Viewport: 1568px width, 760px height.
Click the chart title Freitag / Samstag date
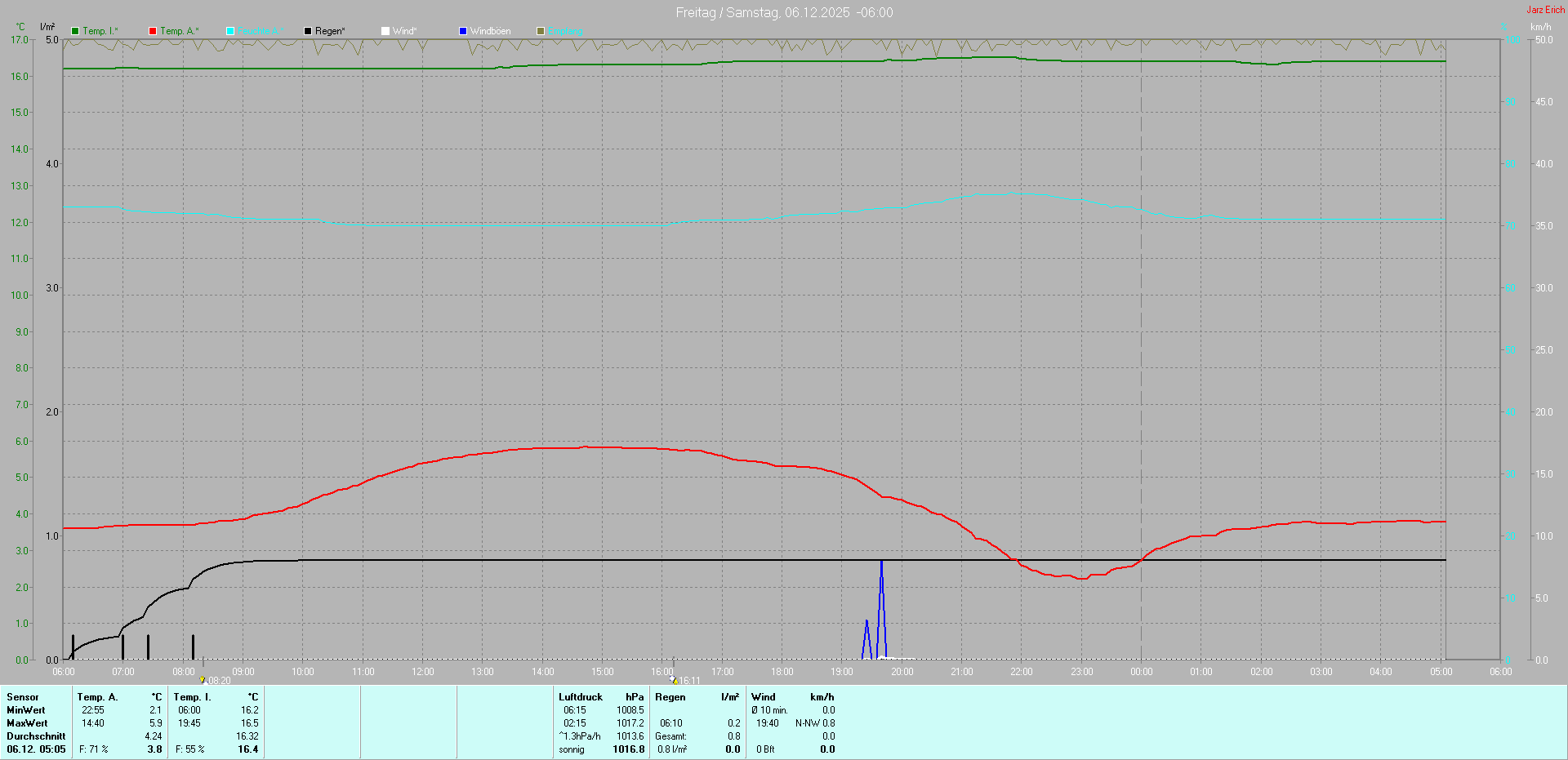coord(784,13)
